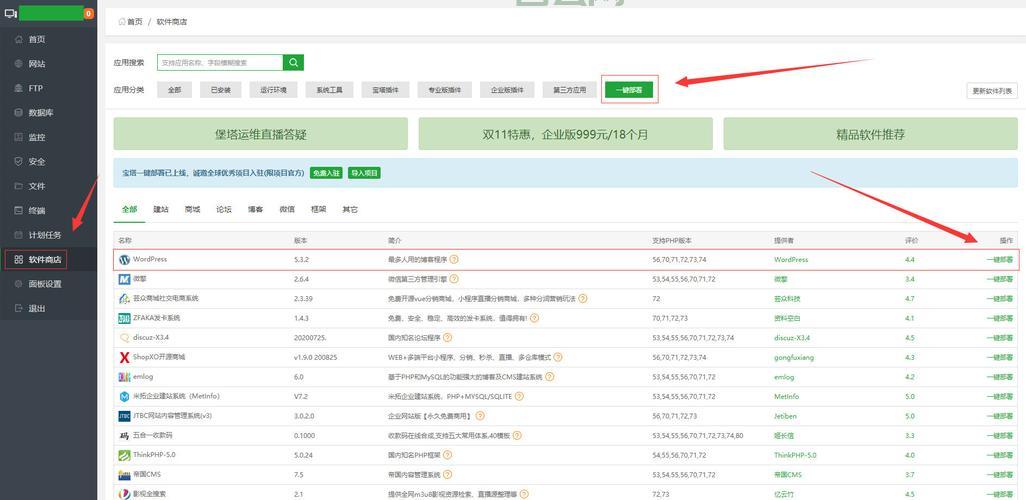The width and height of the screenshot is (1026, 500).
Task: Click the 首页 home breadcrumb icon
Action: click(x=123, y=21)
